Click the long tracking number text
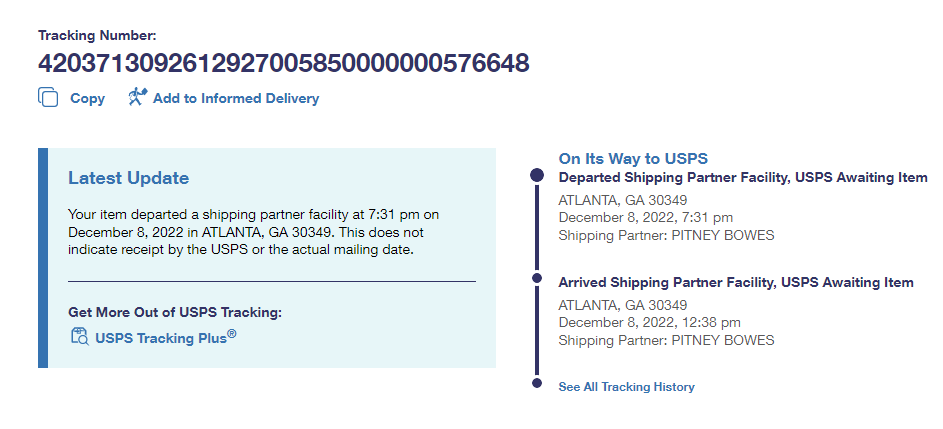The width and height of the screenshot is (943, 429). click(283, 63)
